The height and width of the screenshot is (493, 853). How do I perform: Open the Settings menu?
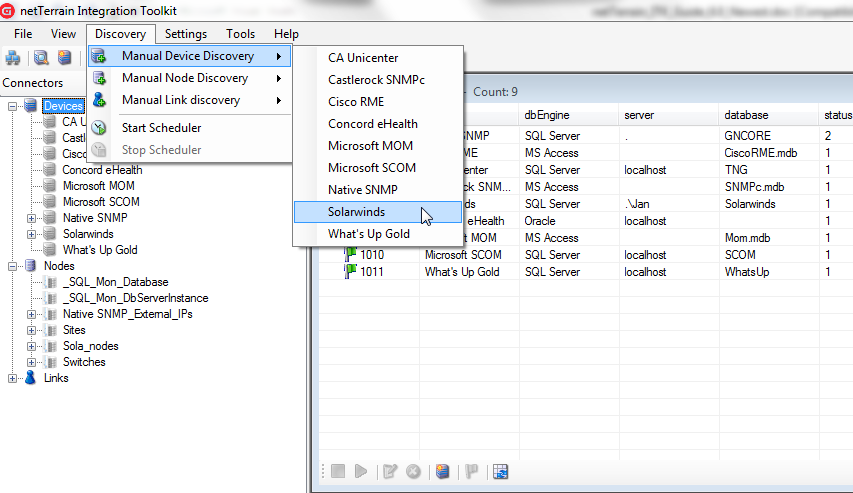[x=186, y=34]
